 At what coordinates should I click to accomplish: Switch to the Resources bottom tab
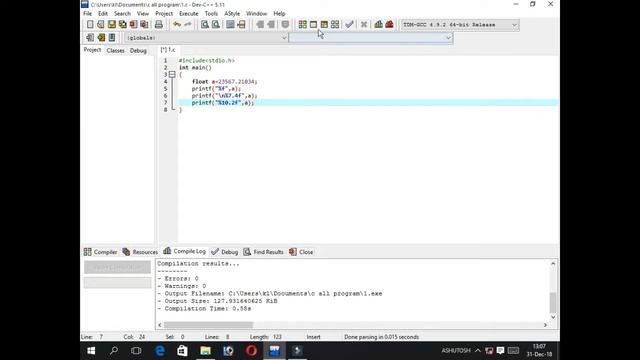tap(140, 252)
